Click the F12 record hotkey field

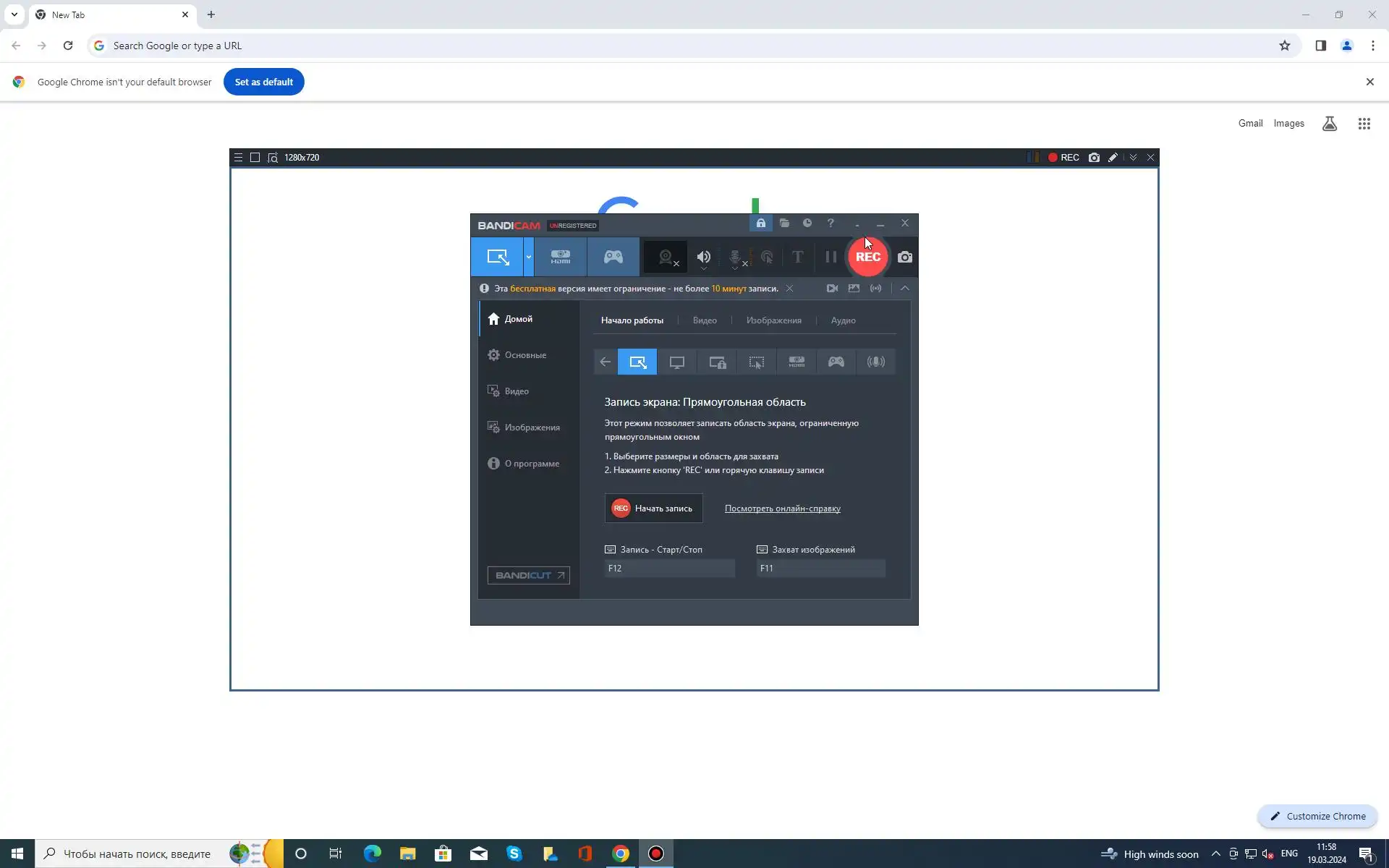click(x=669, y=569)
